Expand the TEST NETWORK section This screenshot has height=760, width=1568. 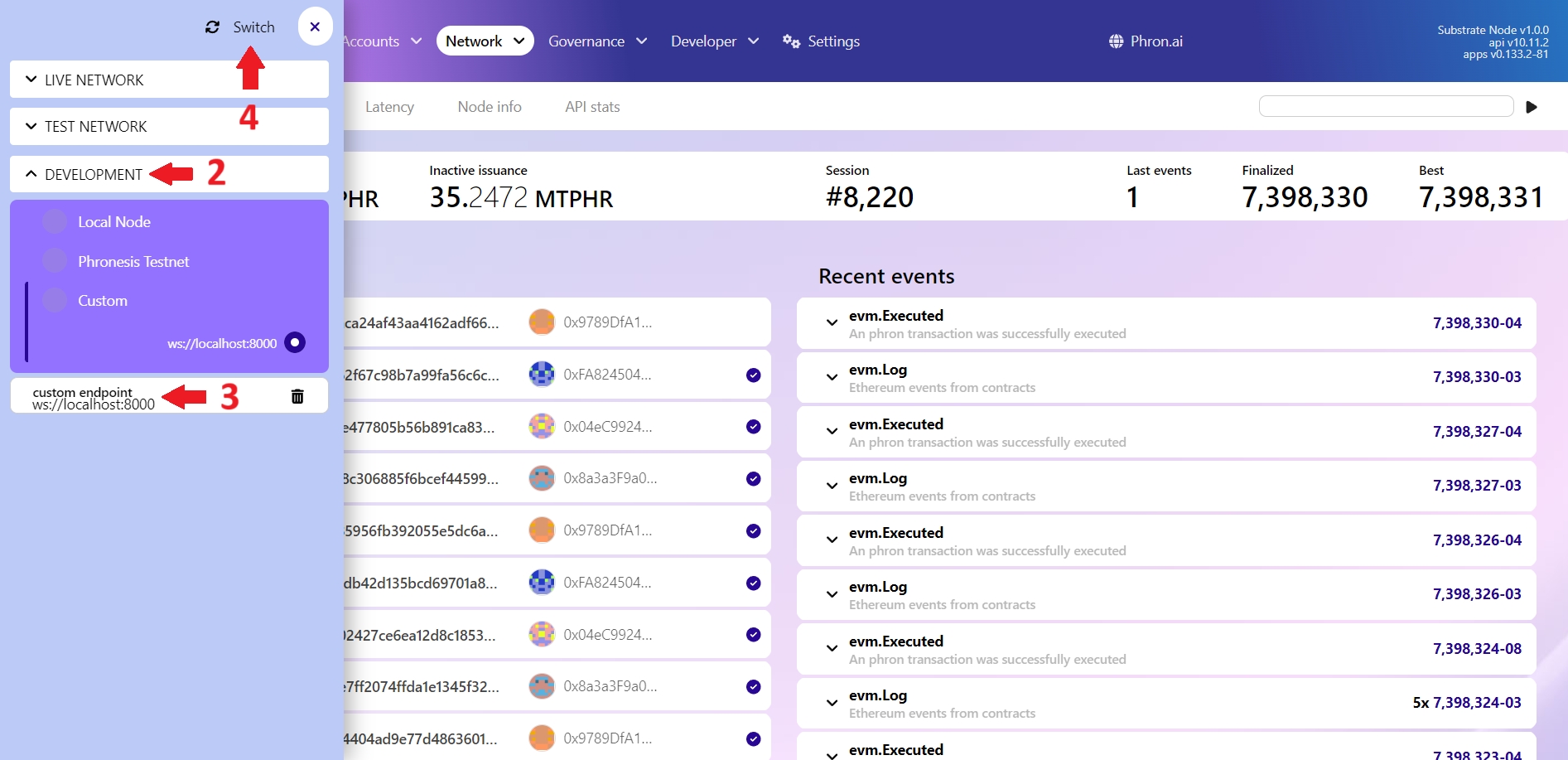click(x=95, y=126)
